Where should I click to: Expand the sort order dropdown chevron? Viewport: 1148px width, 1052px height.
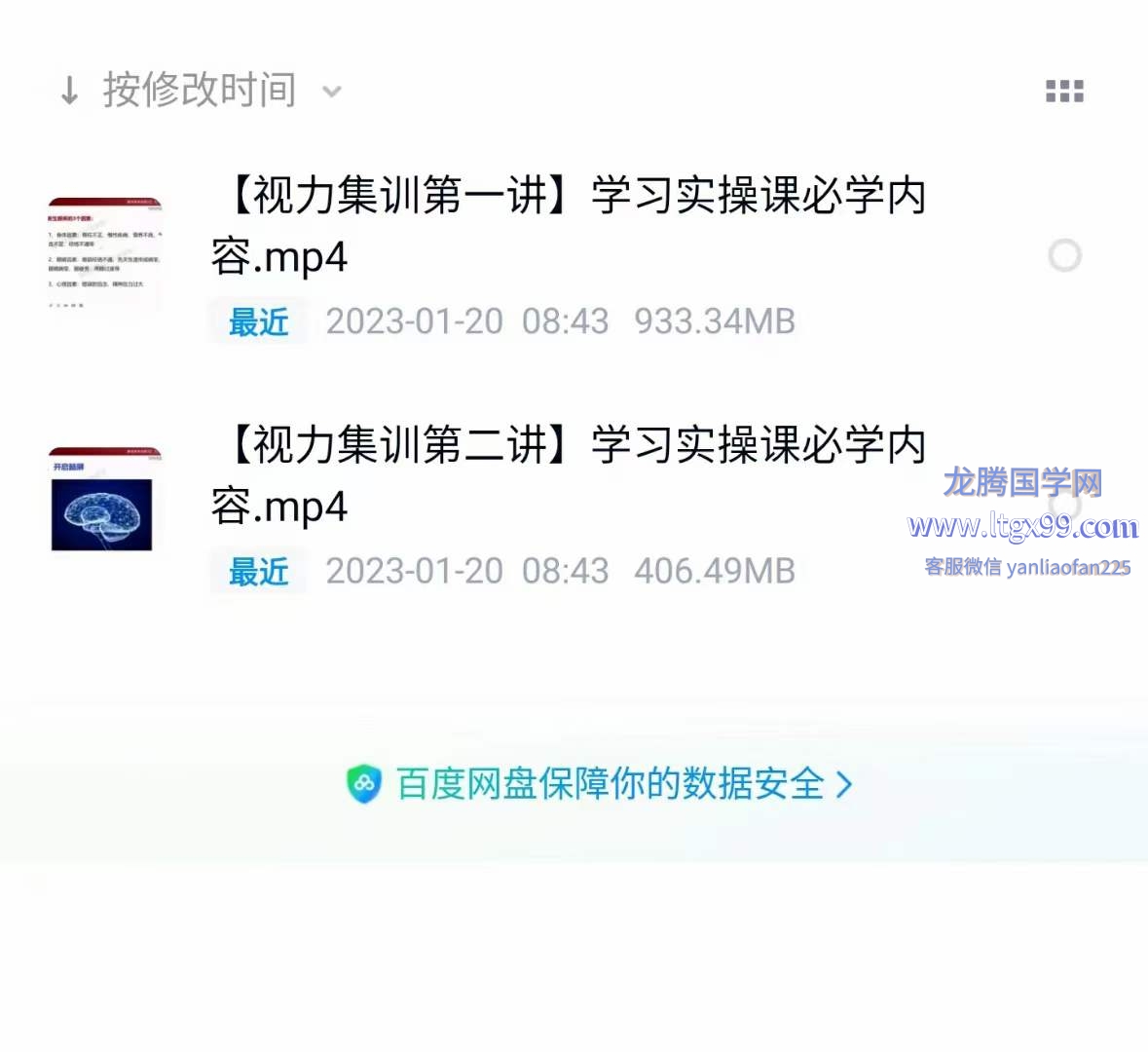click(x=332, y=93)
